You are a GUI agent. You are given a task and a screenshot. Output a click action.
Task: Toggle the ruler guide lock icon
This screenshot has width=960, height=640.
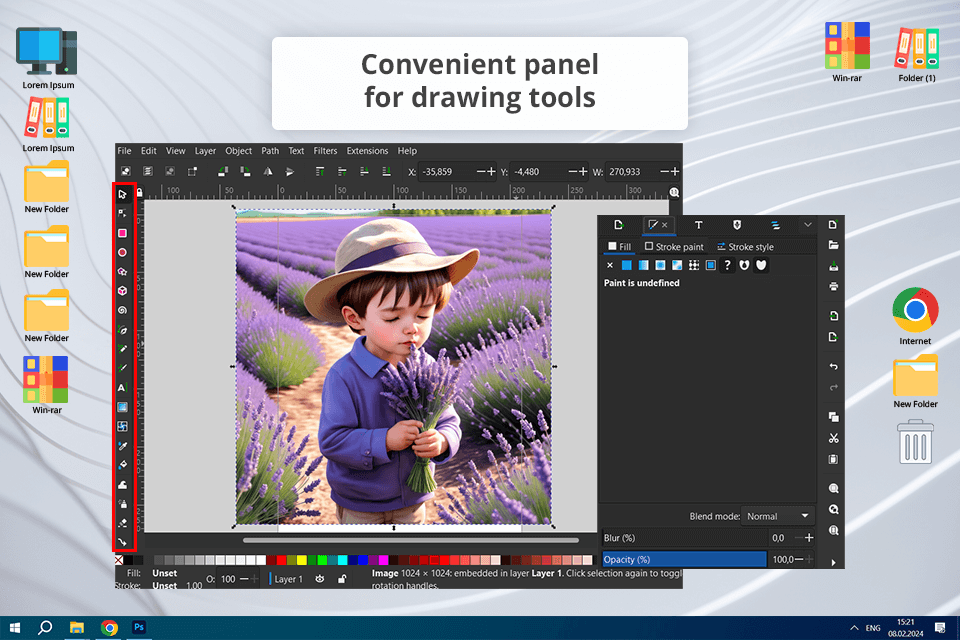coord(140,193)
